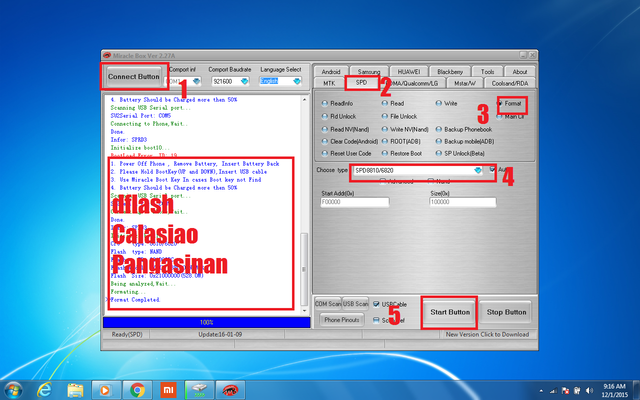The height and width of the screenshot is (400, 640).
Task: Select the Write radio option
Action: tap(447, 104)
